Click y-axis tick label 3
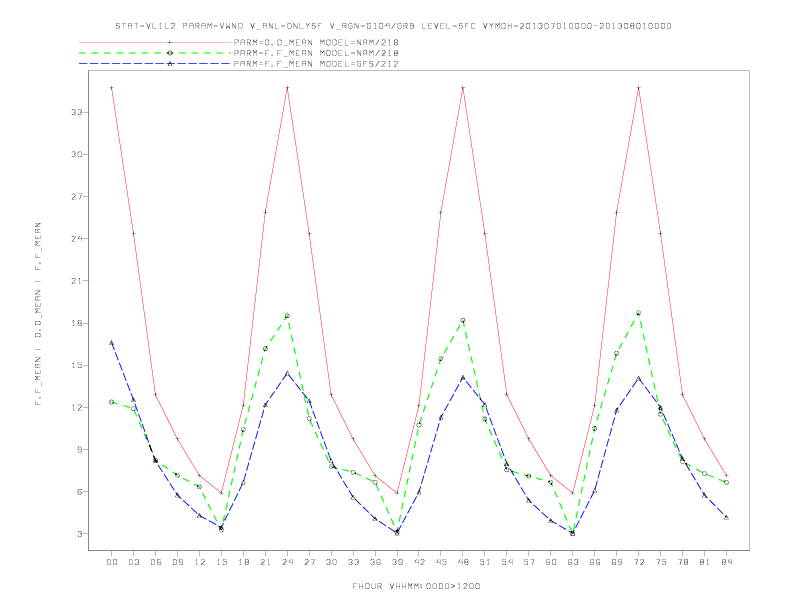The image size is (792, 612). point(79,534)
